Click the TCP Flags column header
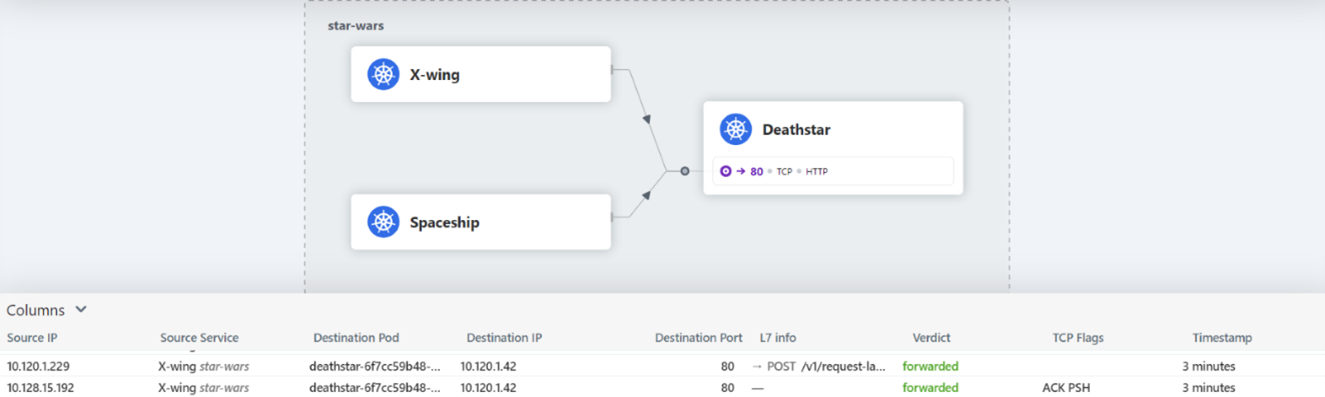Image resolution: width=1325 pixels, height=397 pixels. pos(1078,338)
